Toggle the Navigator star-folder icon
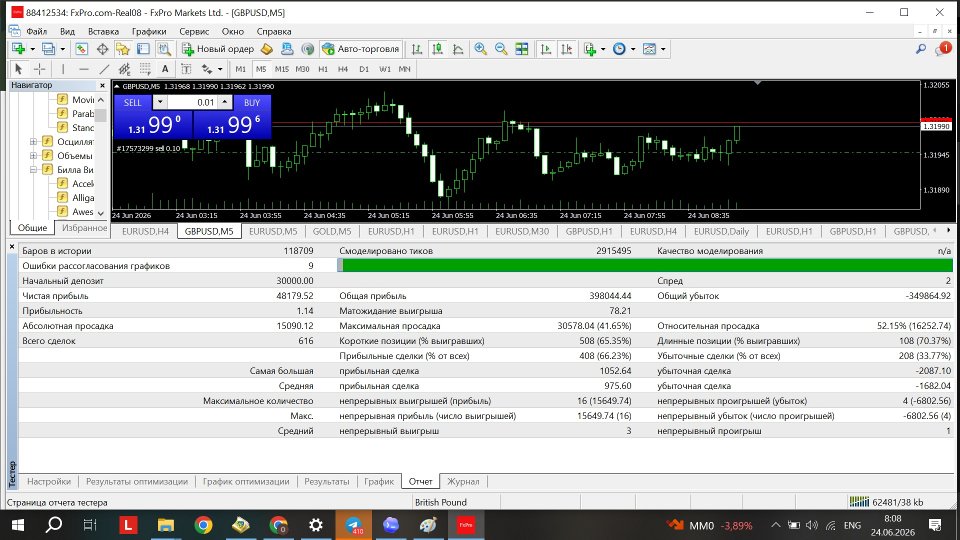The width and height of the screenshot is (960, 540). tap(123, 49)
